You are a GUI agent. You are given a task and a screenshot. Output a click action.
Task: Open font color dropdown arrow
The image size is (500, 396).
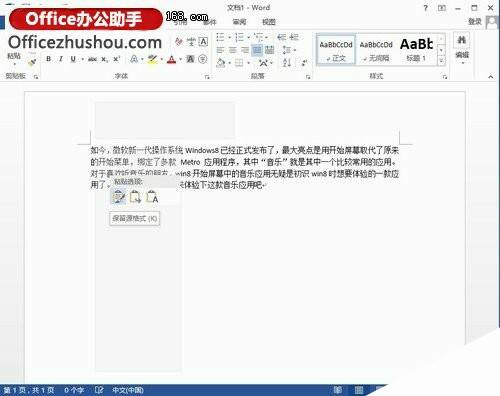180,60
